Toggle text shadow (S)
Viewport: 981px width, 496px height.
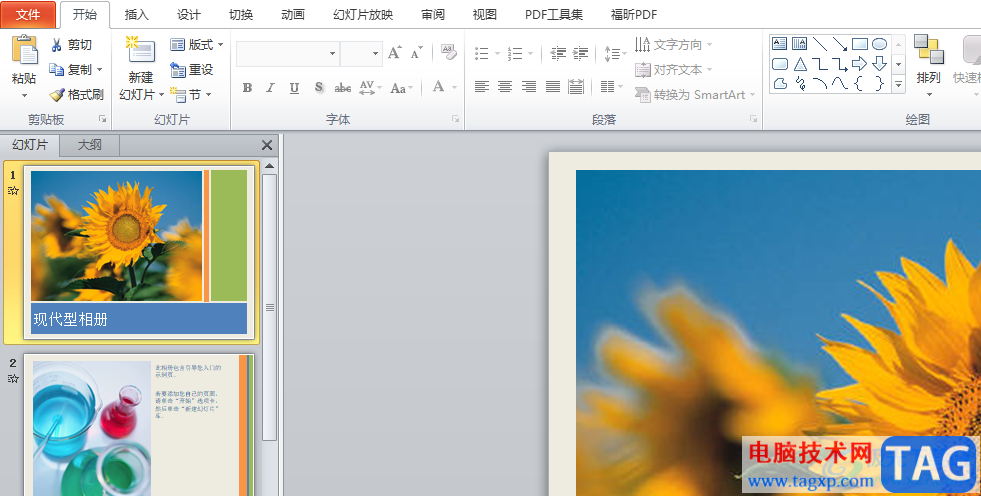pyautogui.click(x=319, y=88)
